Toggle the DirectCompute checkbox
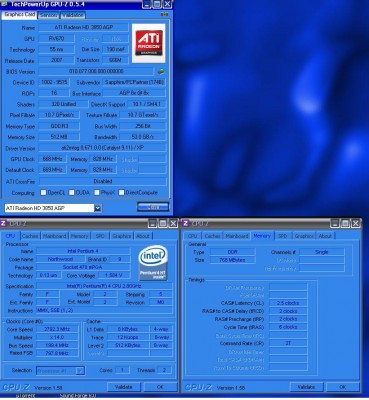 tap(122, 192)
